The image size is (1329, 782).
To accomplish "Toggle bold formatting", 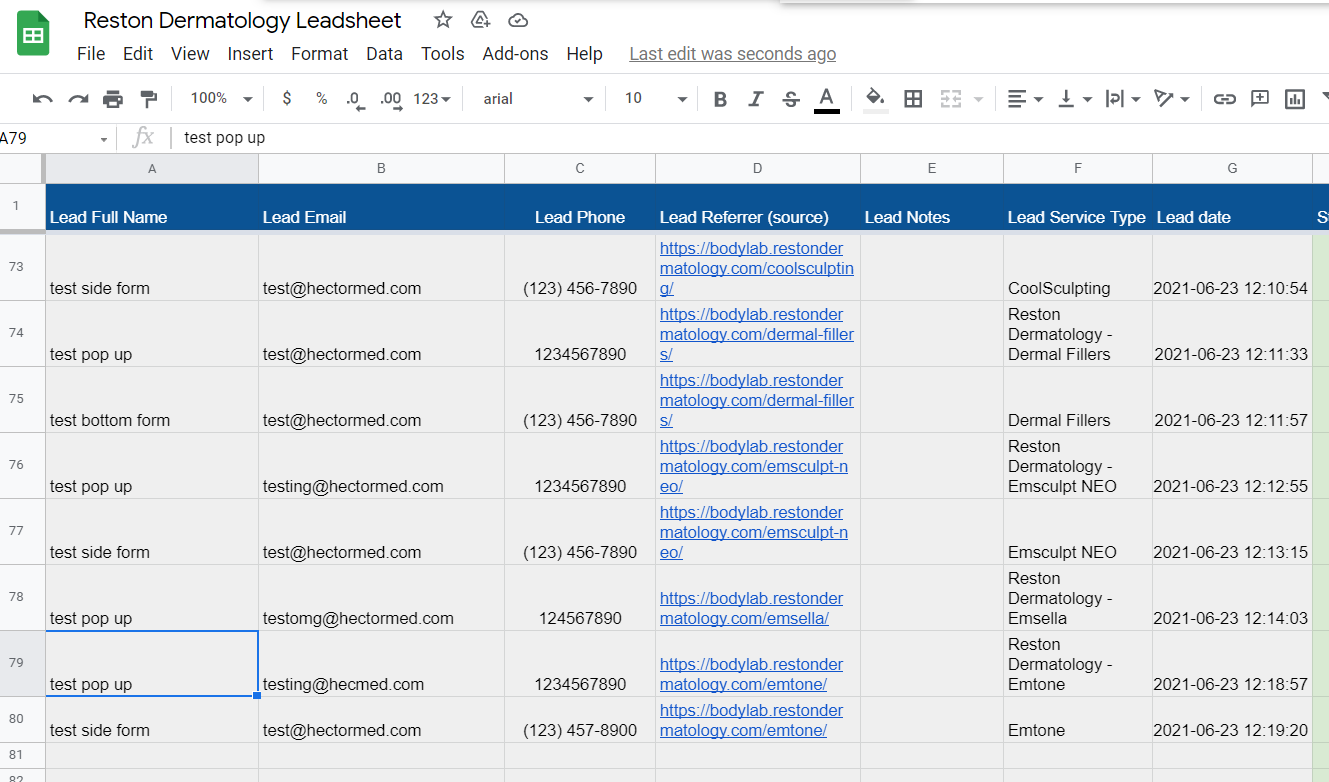I will (x=720, y=99).
